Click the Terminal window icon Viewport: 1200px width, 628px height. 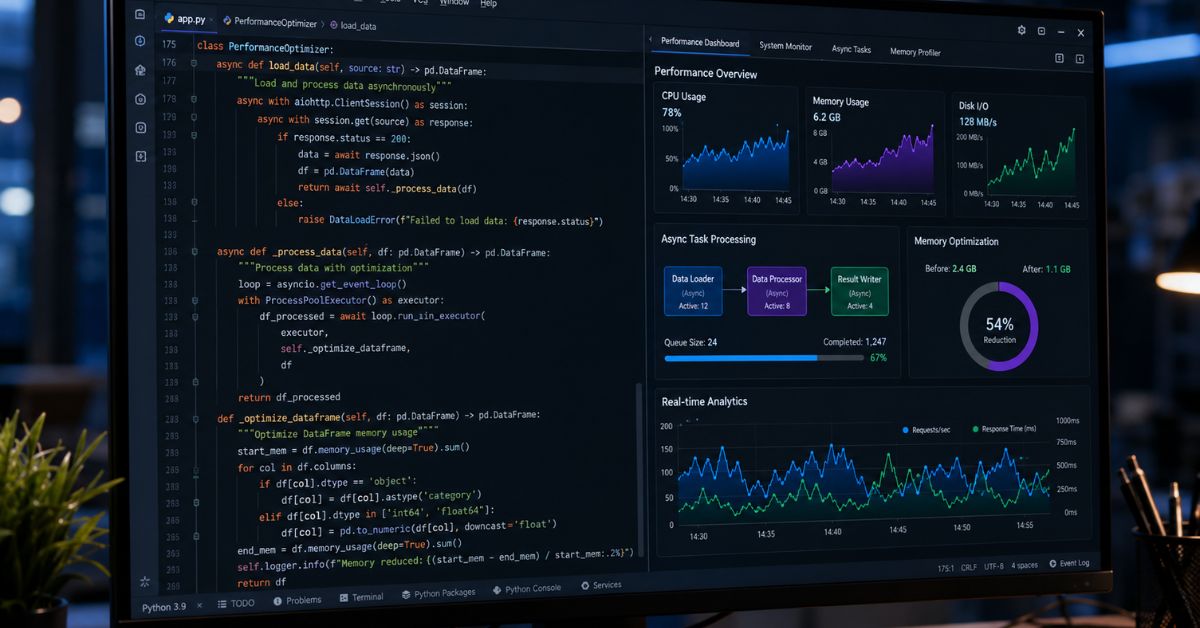(x=344, y=597)
